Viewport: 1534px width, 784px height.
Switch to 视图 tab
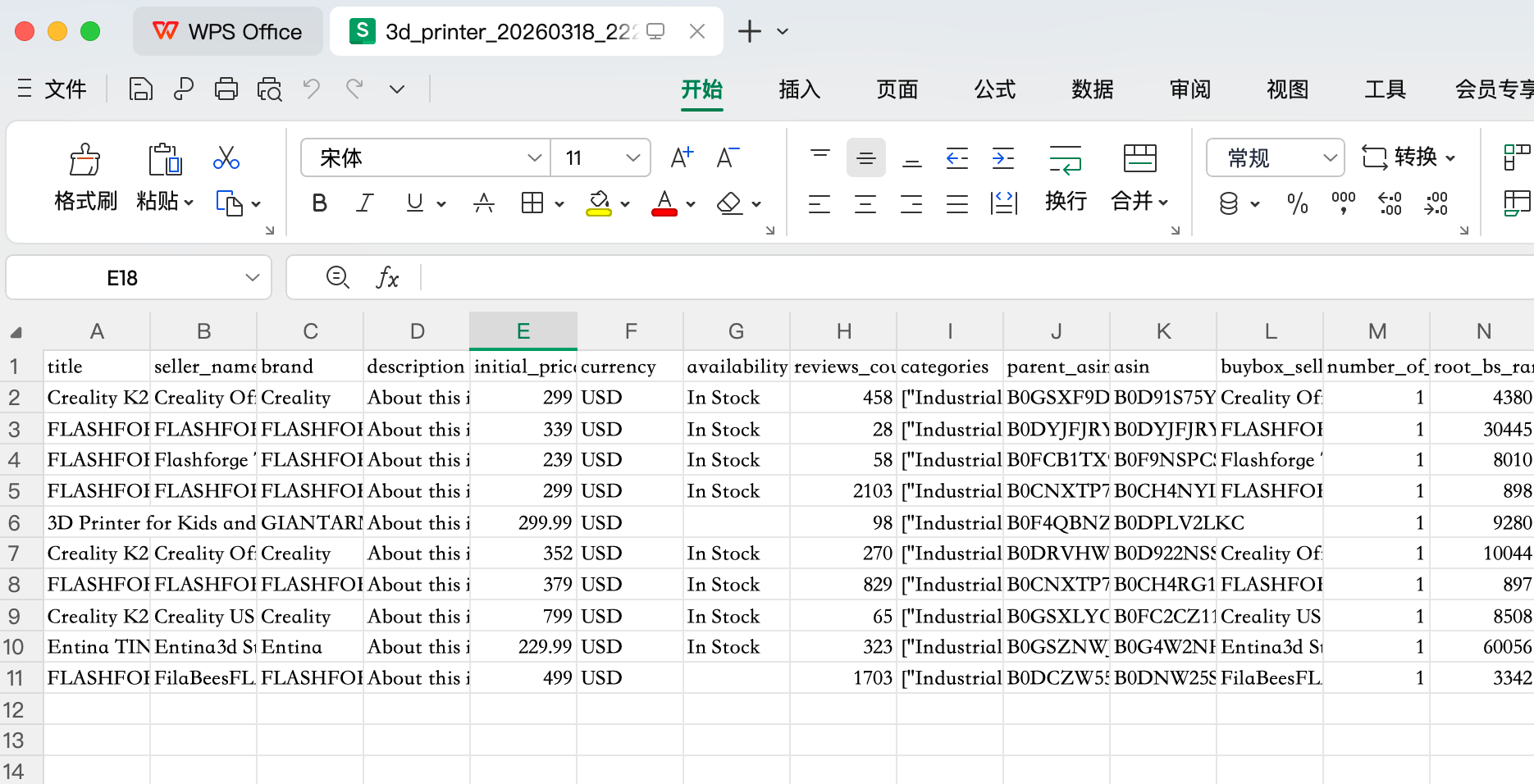click(1288, 89)
